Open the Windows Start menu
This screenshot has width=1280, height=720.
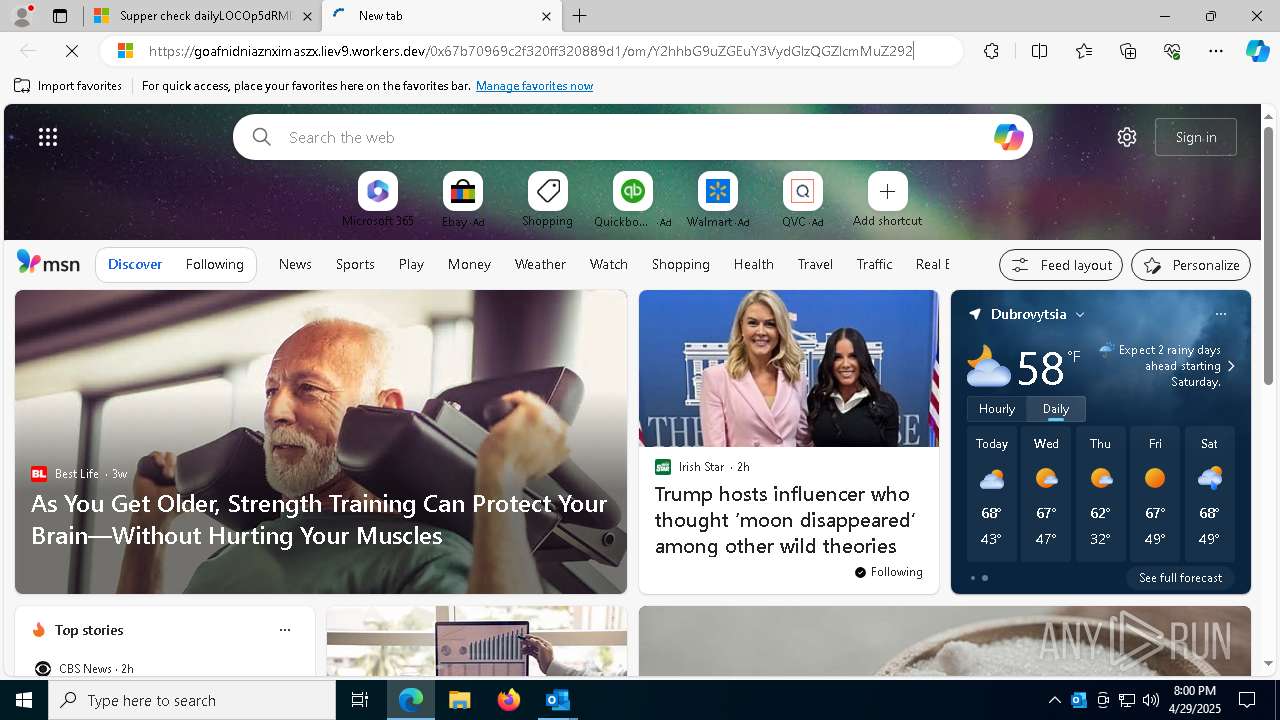coord(24,700)
